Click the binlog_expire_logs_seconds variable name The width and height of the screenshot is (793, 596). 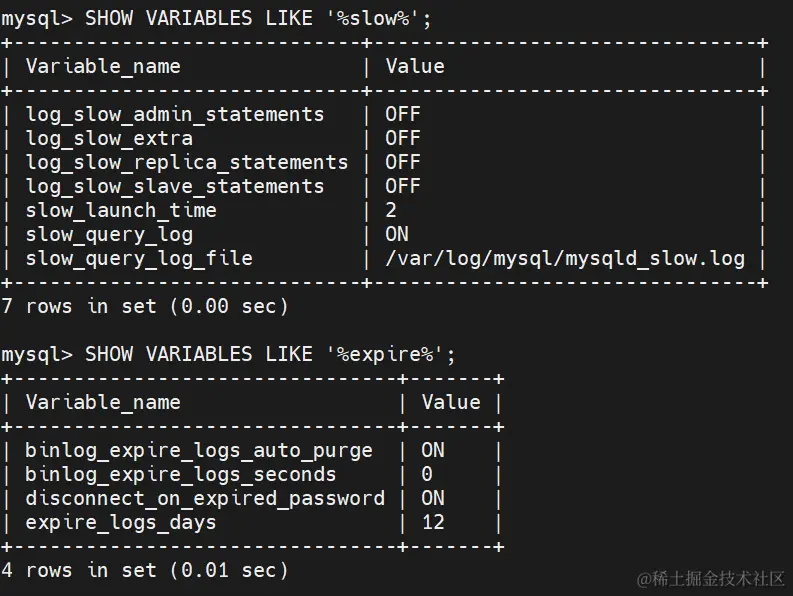coord(181,475)
